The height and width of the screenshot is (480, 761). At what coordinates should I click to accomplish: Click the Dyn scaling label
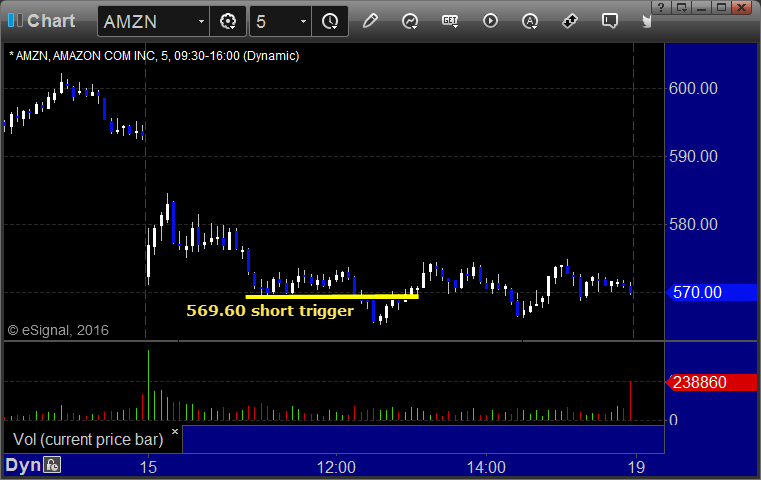23,465
